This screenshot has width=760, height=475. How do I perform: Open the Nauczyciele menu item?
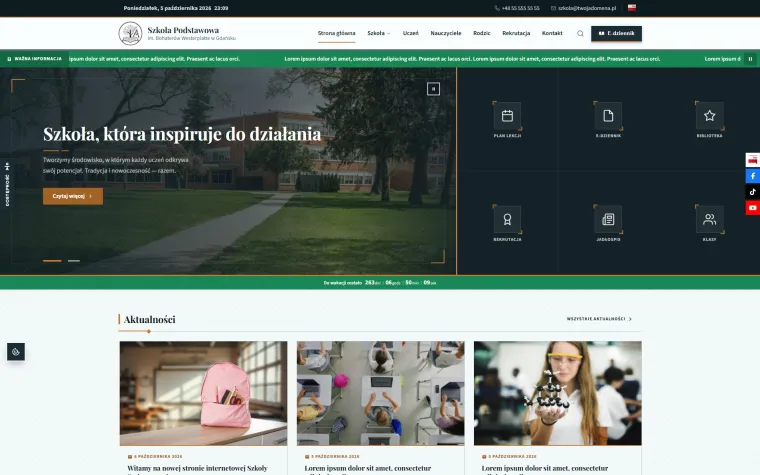pyautogui.click(x=446, y=33)
